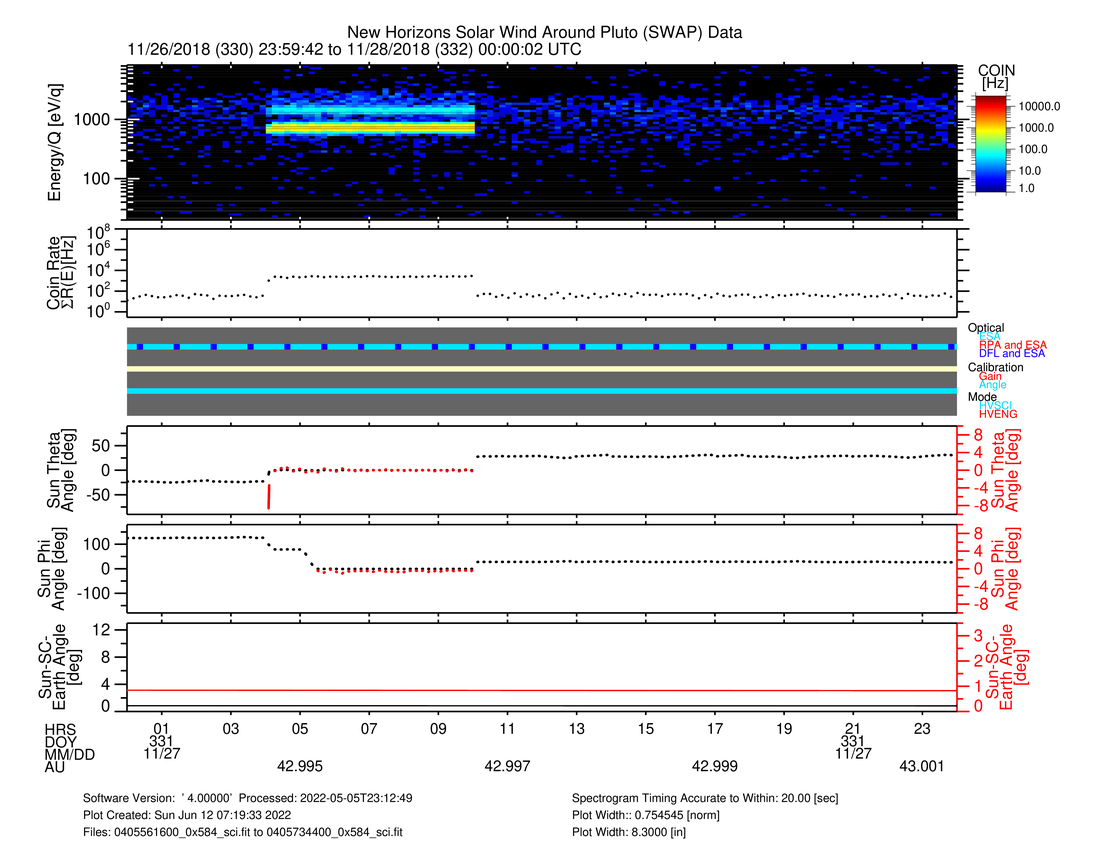This screenshot has height=850, width=1100.
Task: Click the bright red-yellow band in the spectrogram
Action: pyautogui.click(x=370, y=128)
